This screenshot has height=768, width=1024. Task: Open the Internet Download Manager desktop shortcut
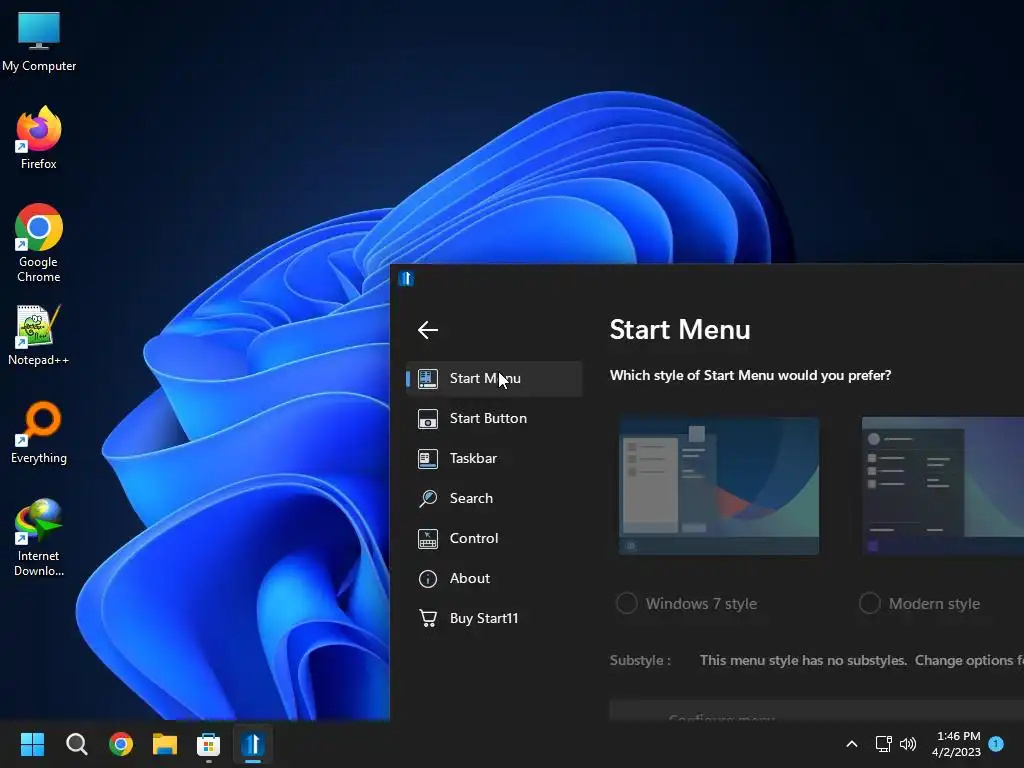click(39, 537)
